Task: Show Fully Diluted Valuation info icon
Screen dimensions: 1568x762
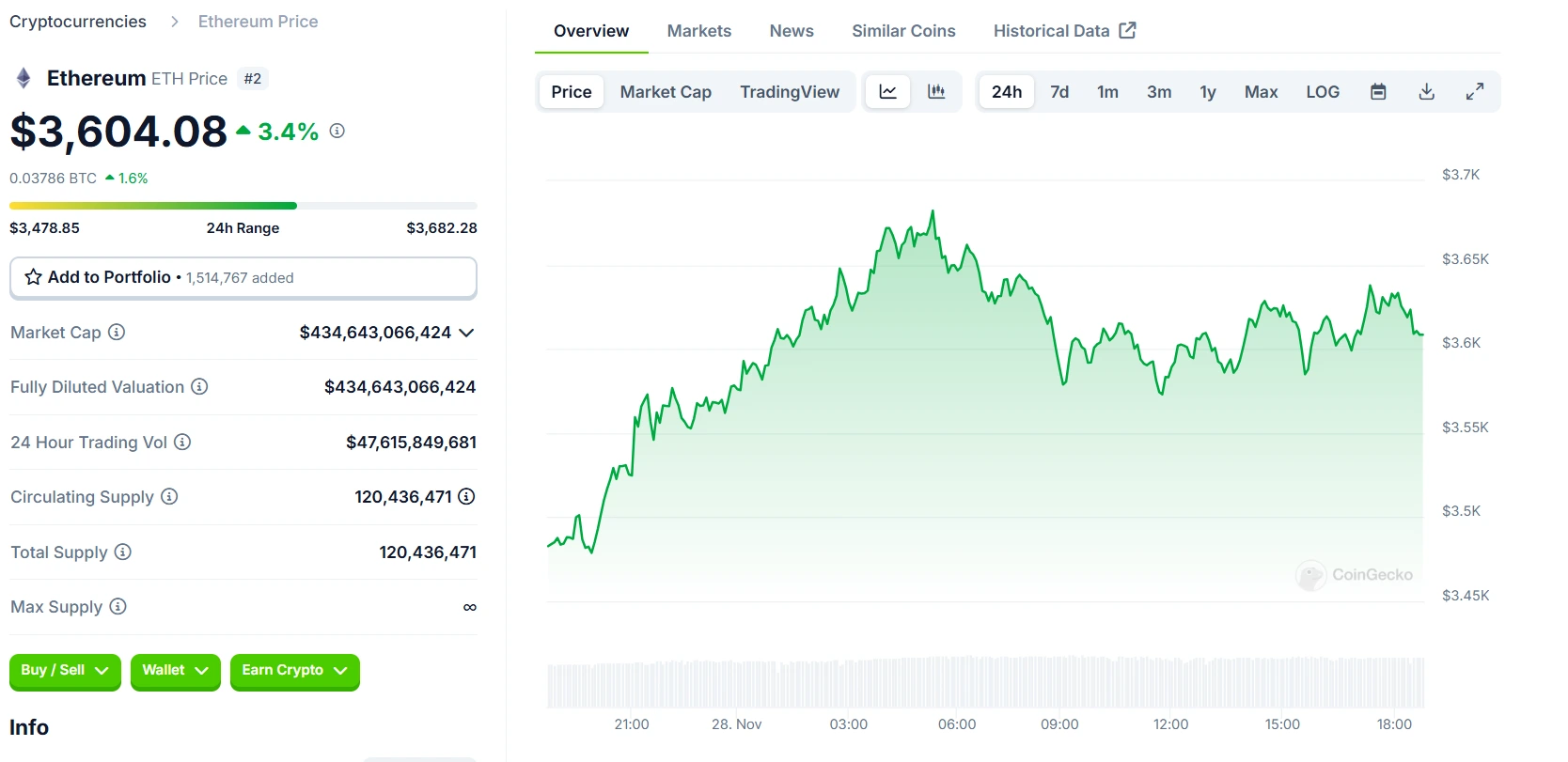Action: (x=199, y=386)
